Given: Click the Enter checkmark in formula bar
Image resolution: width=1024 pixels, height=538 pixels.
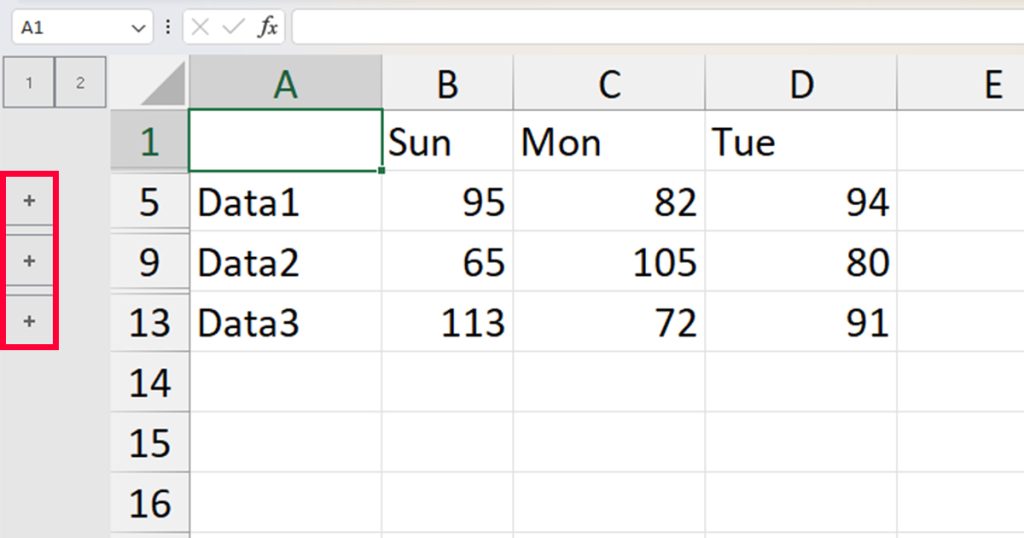Looking at the screenshot, I should (x=233, y=27).
